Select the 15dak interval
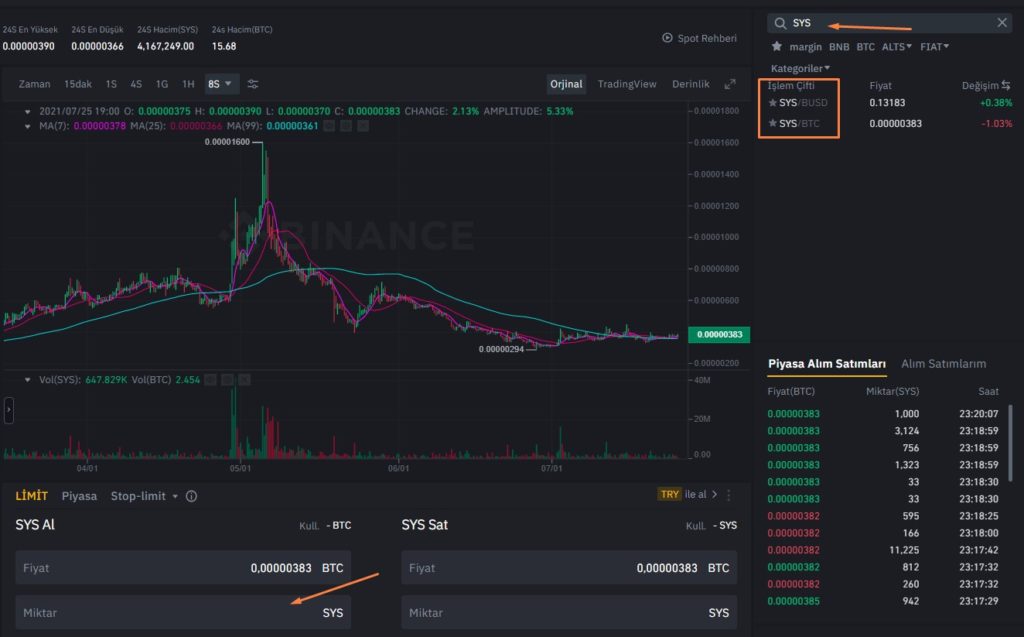The width and height of the screenshot is (1024, 637). (78, 84)
